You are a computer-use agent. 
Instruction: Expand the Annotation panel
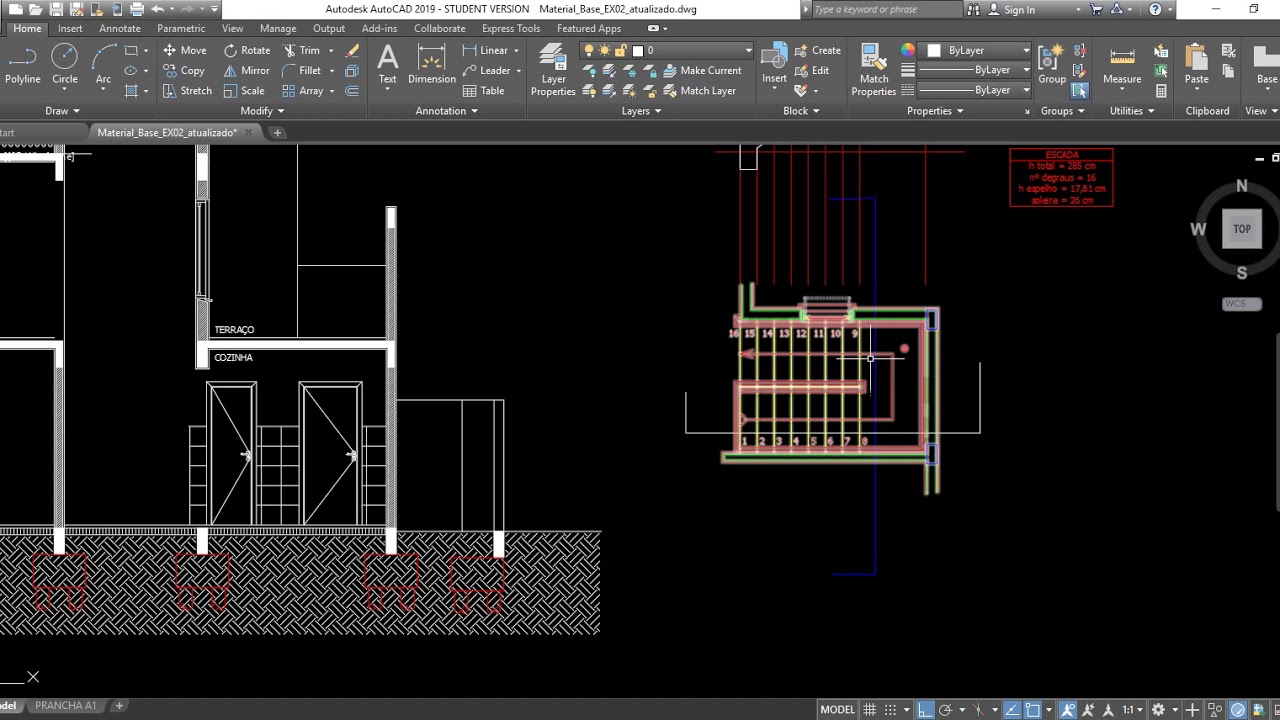[447, 111]
